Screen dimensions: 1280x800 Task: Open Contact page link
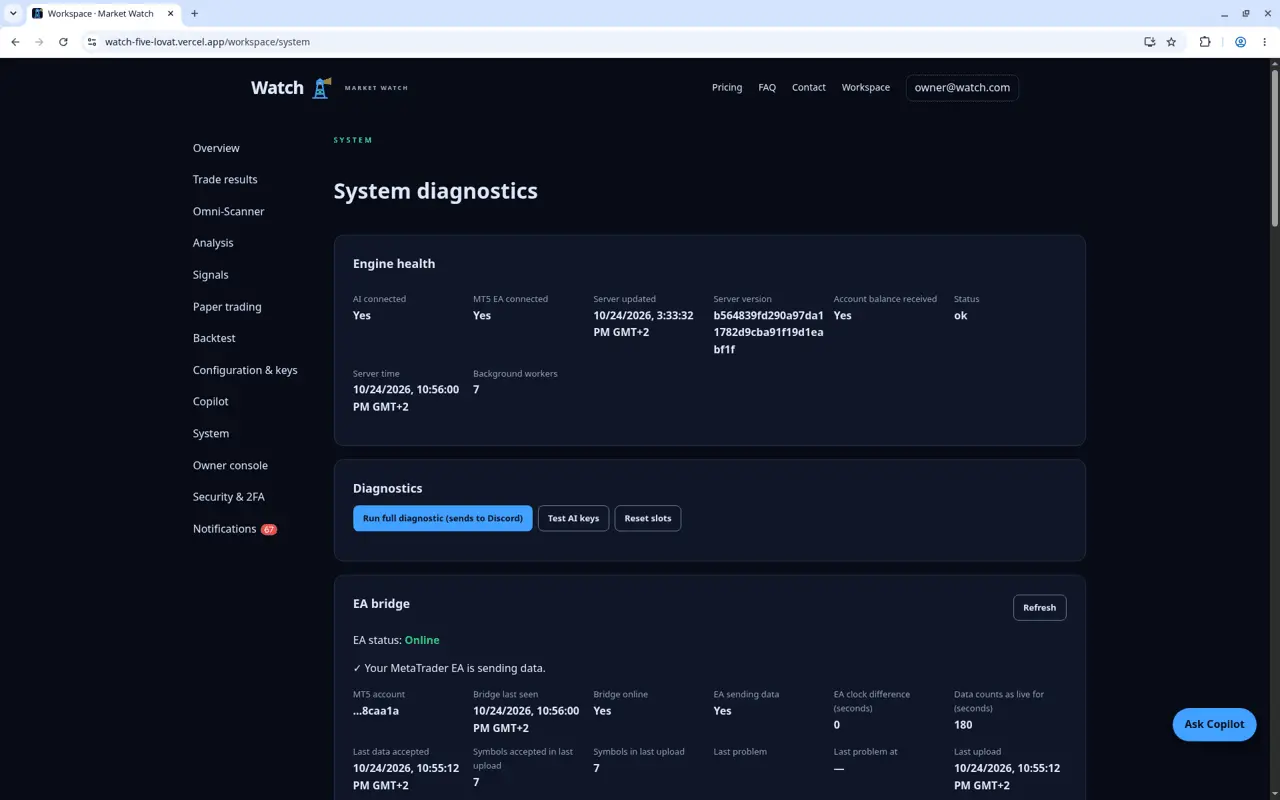click(809, 88)
